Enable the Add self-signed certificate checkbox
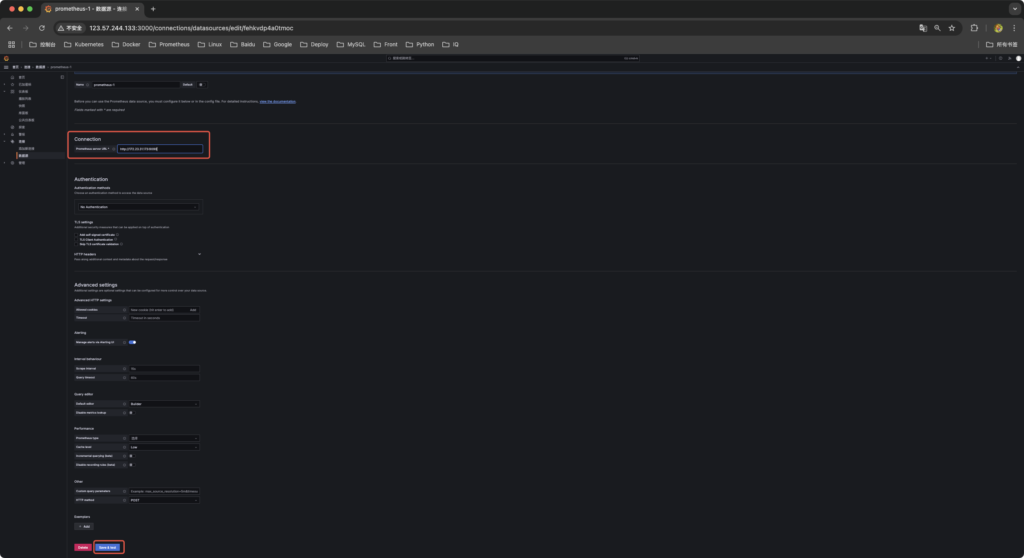 (x=77, y=235)
